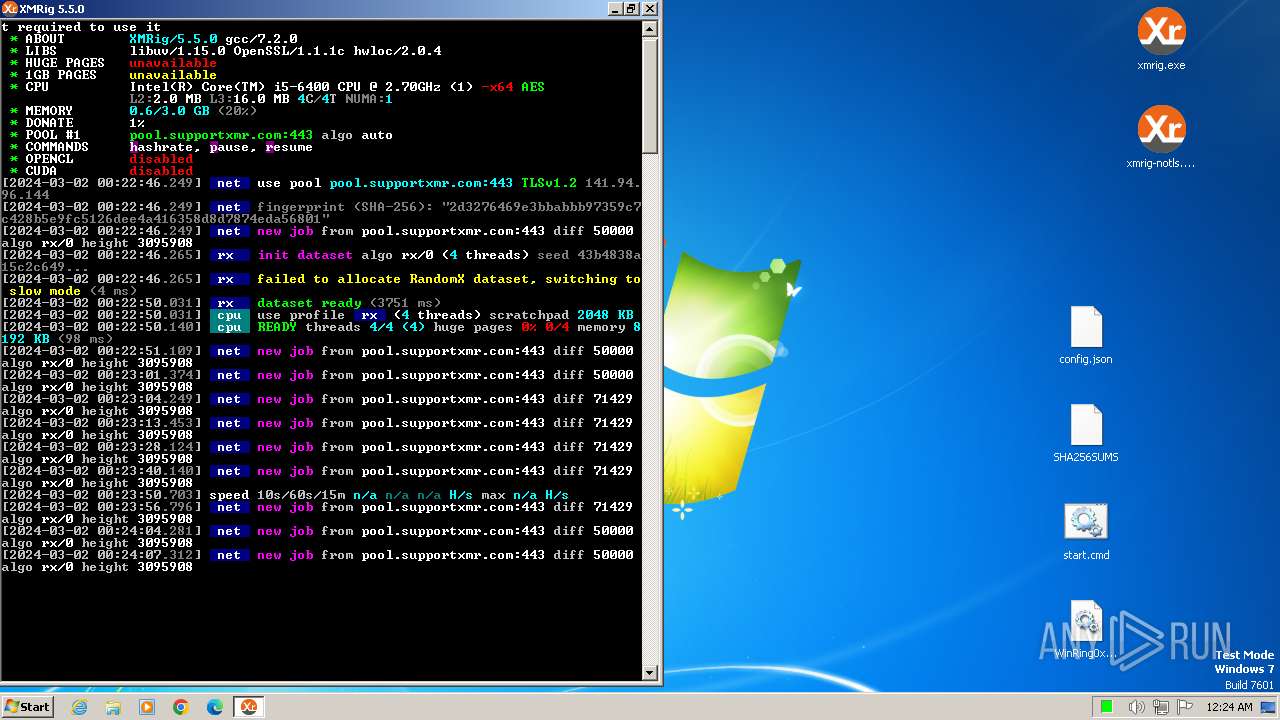The image size is (1280, 720).
Task: Select the xmrig-notls desktop icon
Action: click(1161, 138)
